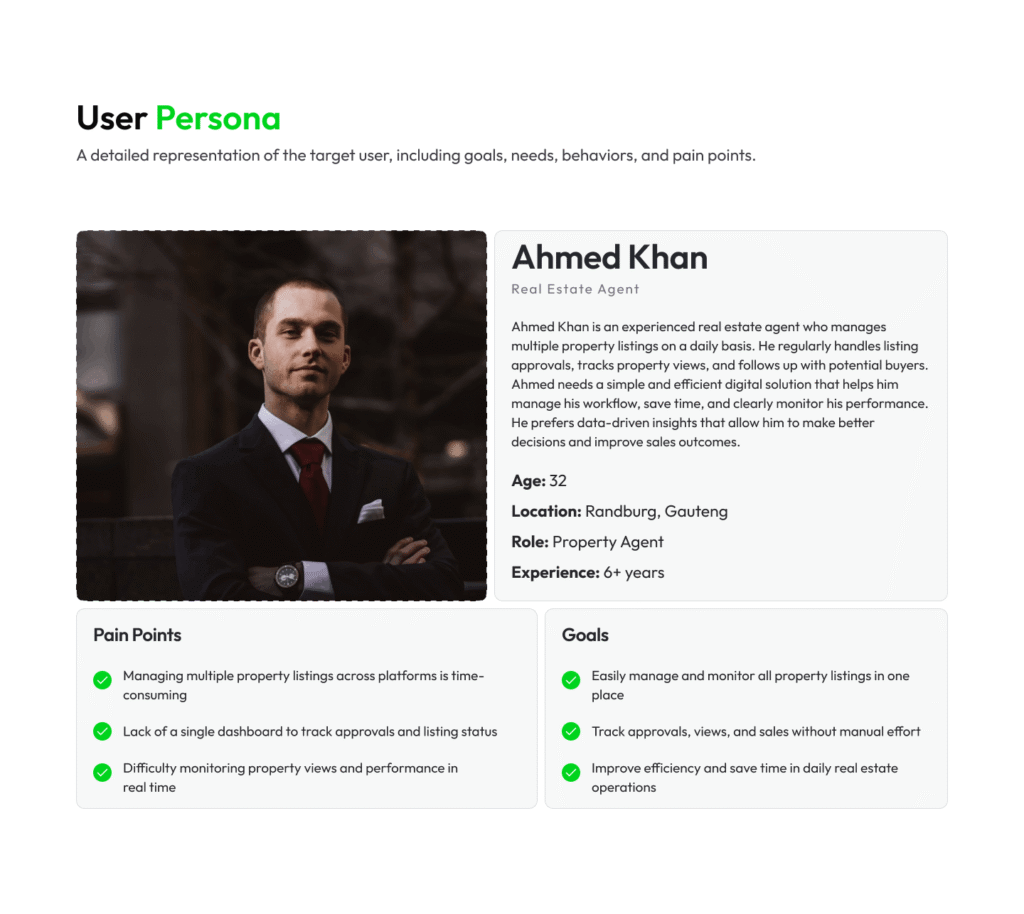Click the "Role: Property Agent" line
1024x914 pixels.
(587, 542)
